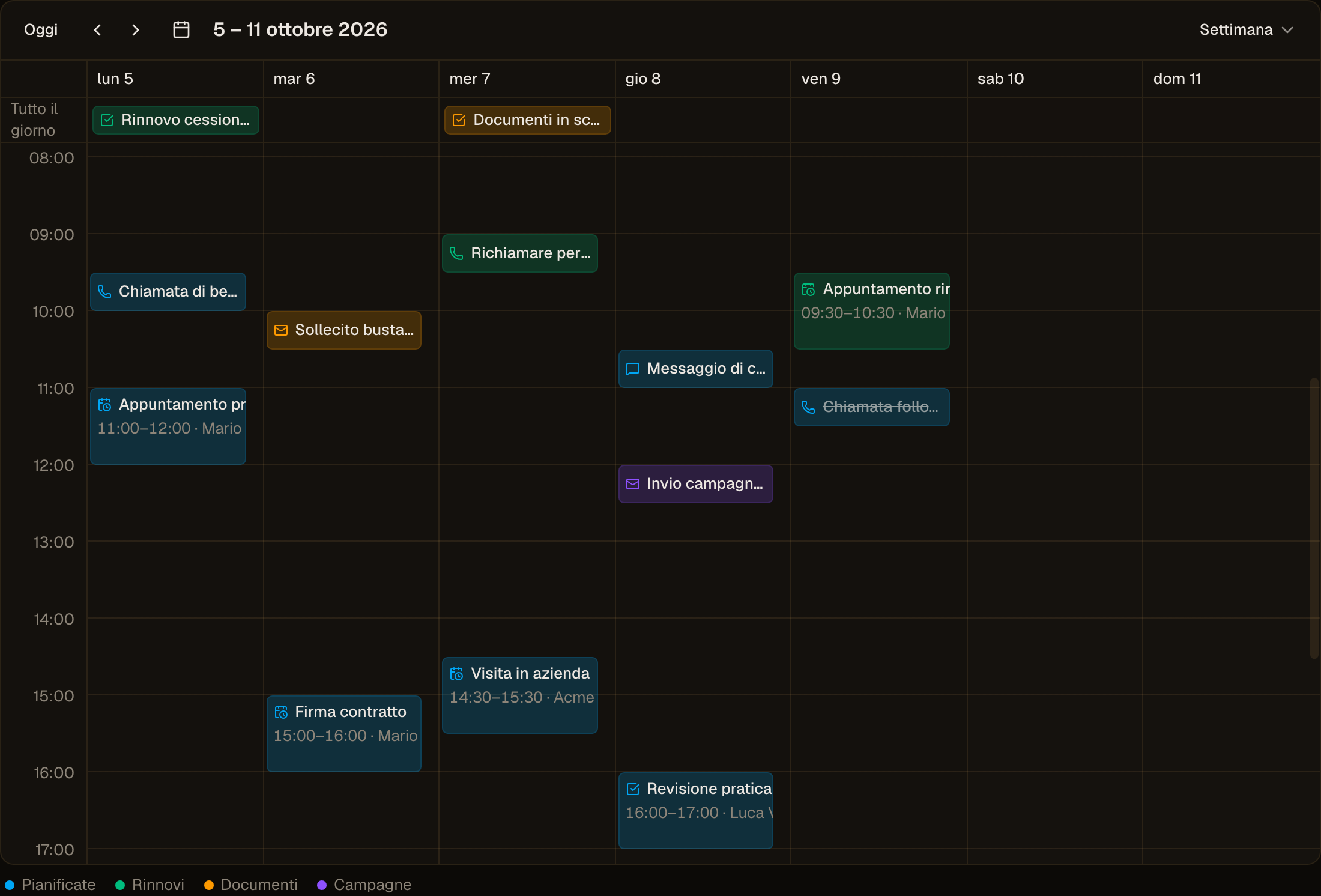1321x896 pixels.
Task: Click the envelope icon on Invio campagn event
Action: tap(633, 484)
